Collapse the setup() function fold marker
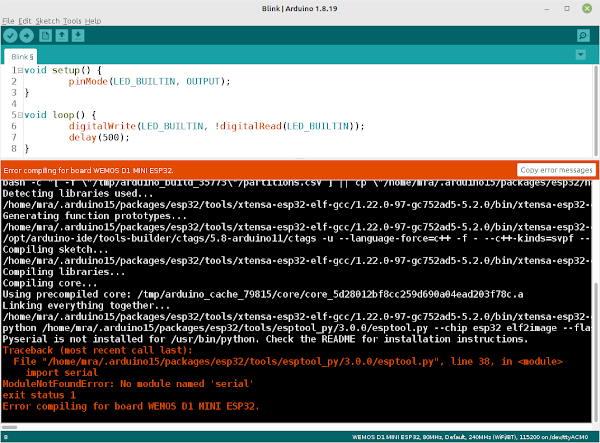Screen dimensions: 600x443 click(20, 70)
